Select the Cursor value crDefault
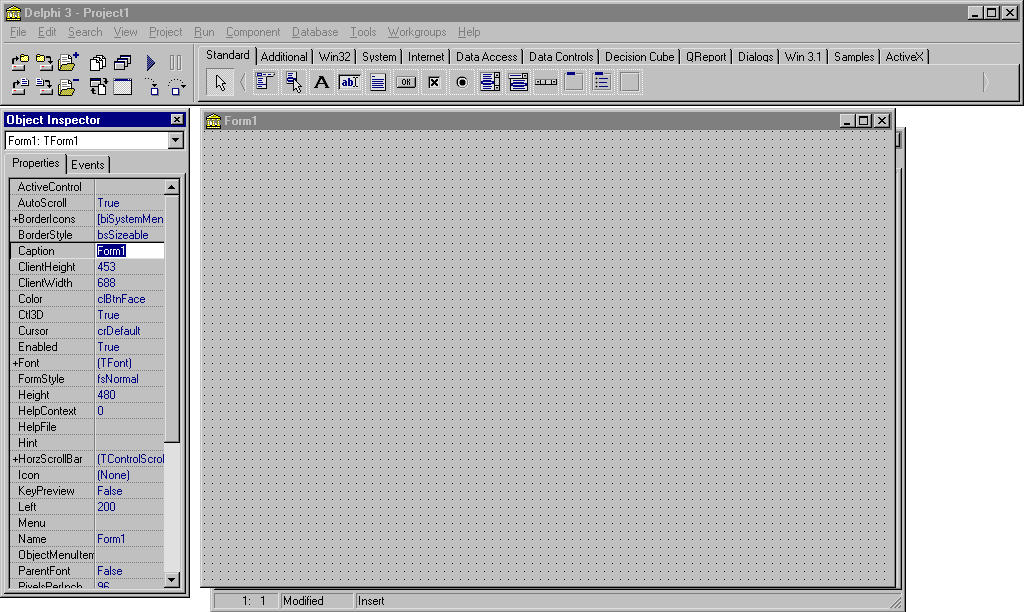Viewport: 1024px width, 612px height. coord(129,331)
